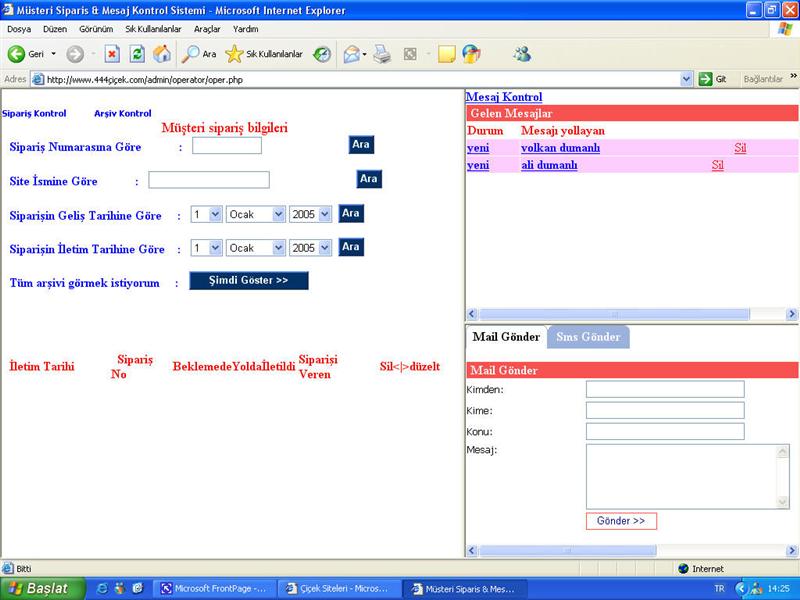The height and width of the screenshot is (600, 800).
Task: Click the Forward navigation arrow icon
Action: (x=75, y=54)
